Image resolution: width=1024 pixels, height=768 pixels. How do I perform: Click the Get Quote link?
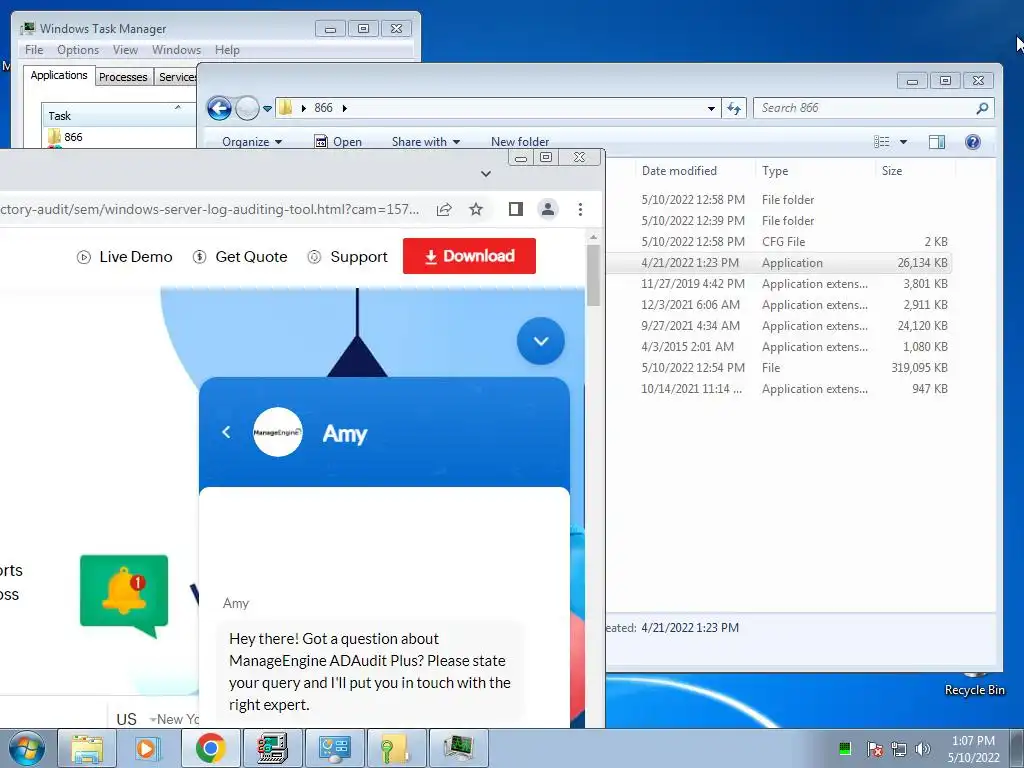point(240,257)
